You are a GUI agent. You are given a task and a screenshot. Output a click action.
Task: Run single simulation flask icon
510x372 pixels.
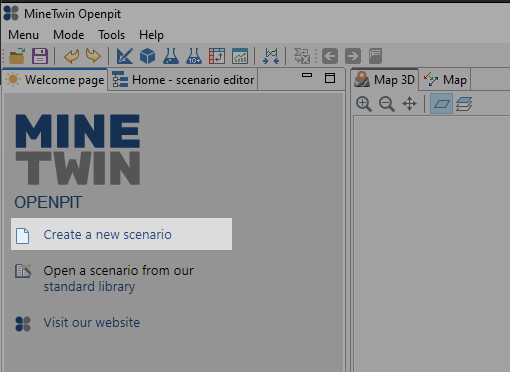point(171,56)
